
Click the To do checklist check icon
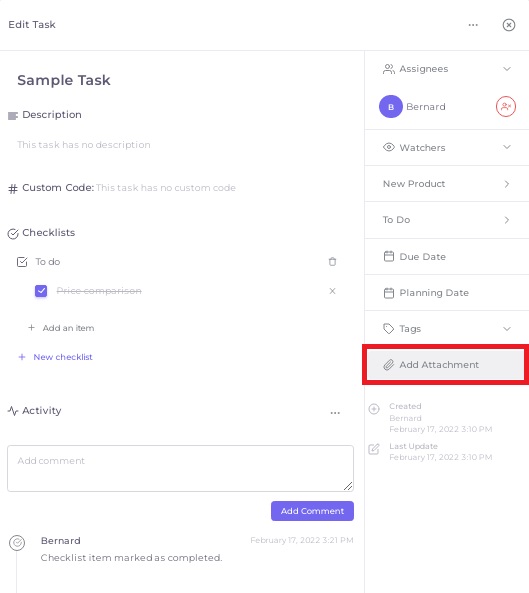pyautogui.click(x=22, y=262)
